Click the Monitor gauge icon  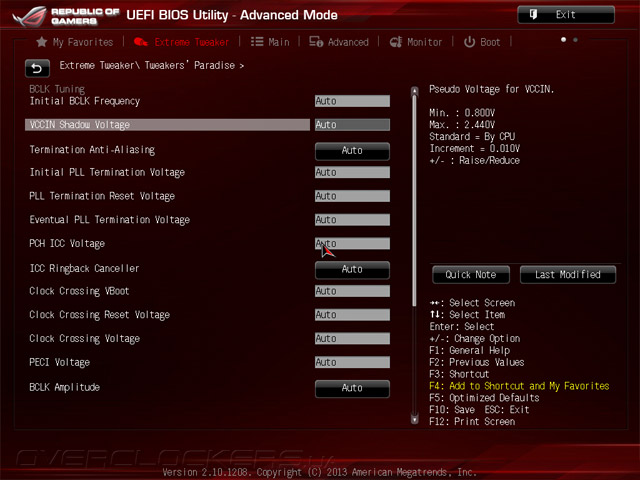click(396, 42)
